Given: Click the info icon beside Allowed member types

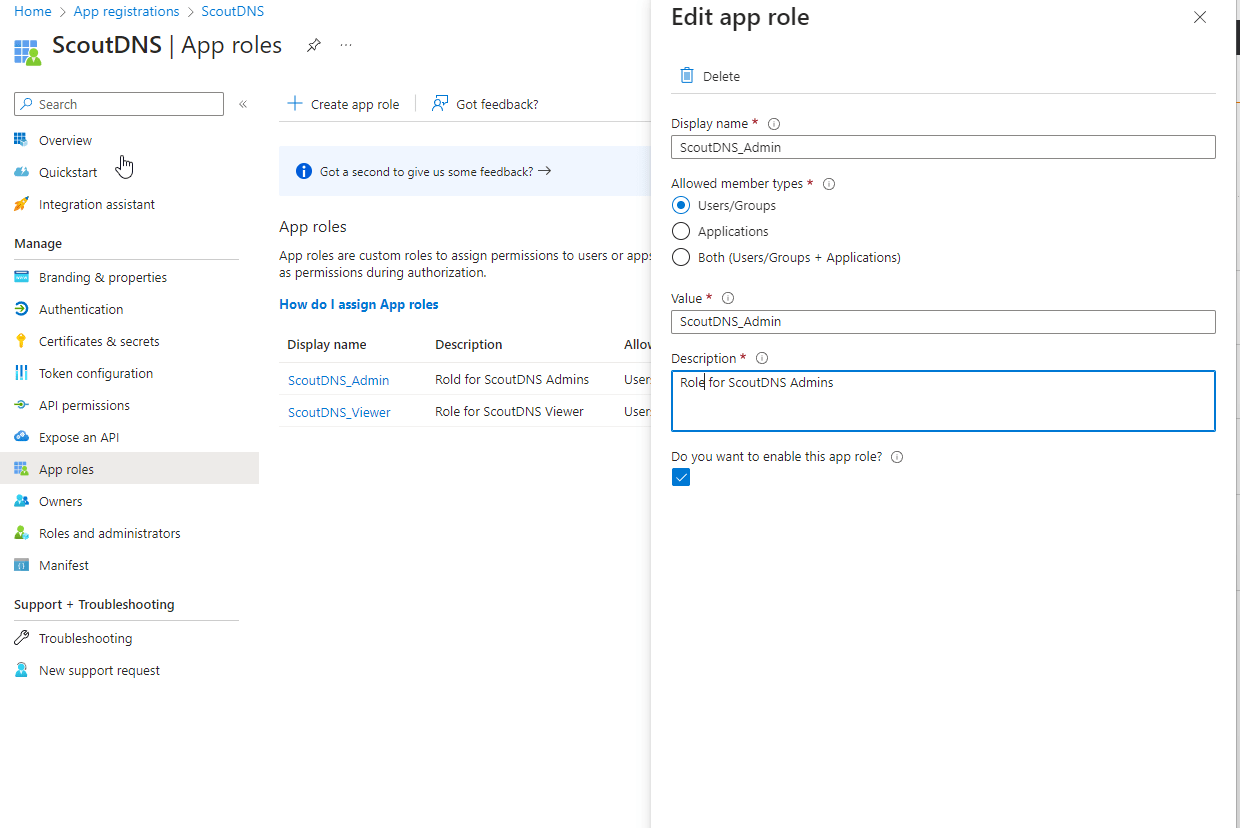Looking at the screenshot, I should [x=828, y=184].
